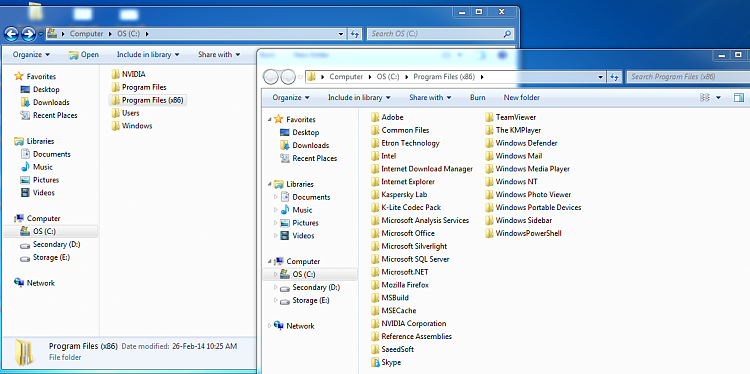
Task: Click the TeamViewer folder icon
Action: click(x=489, y=117)
